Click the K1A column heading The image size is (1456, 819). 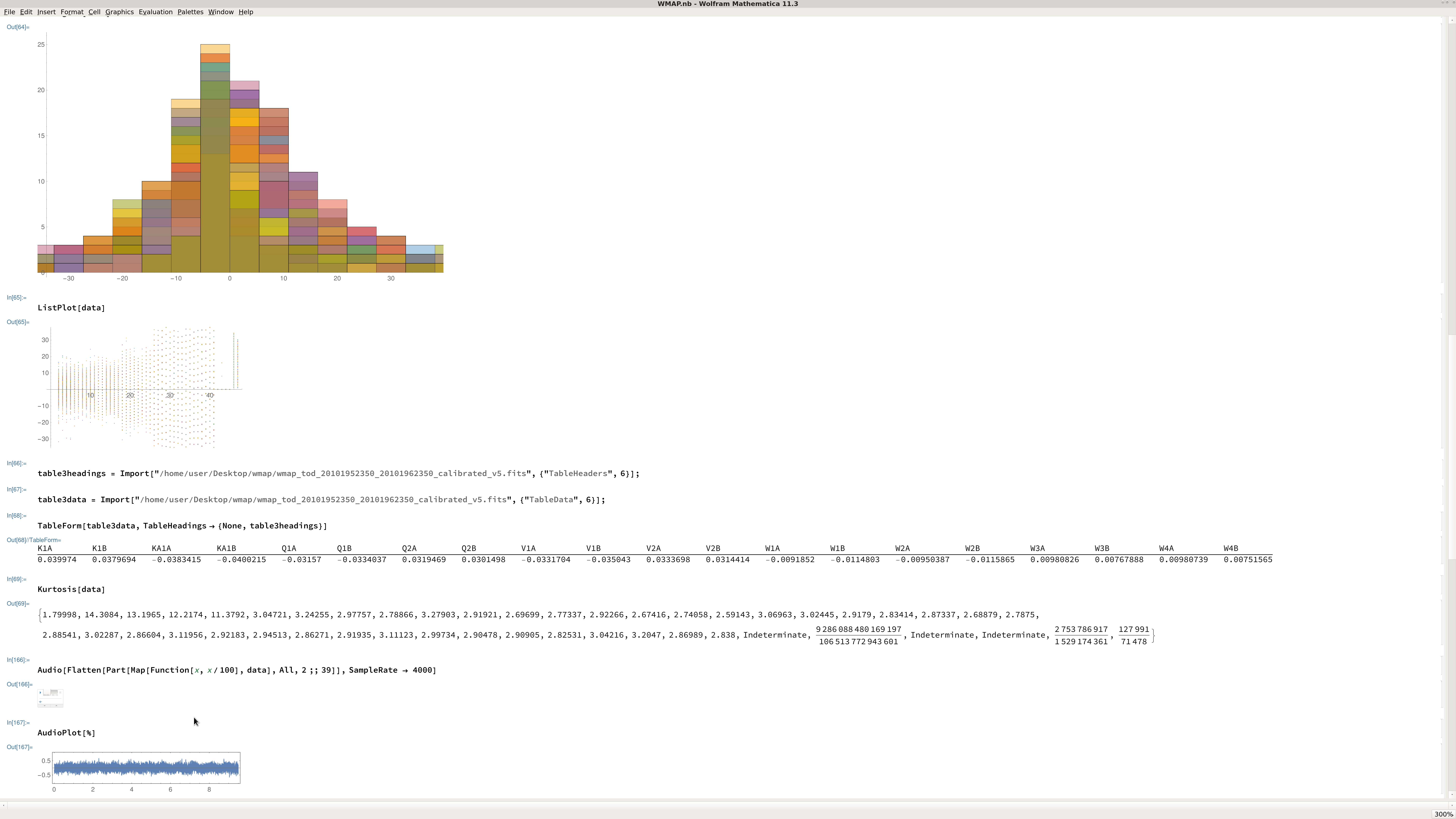[45, 548]
